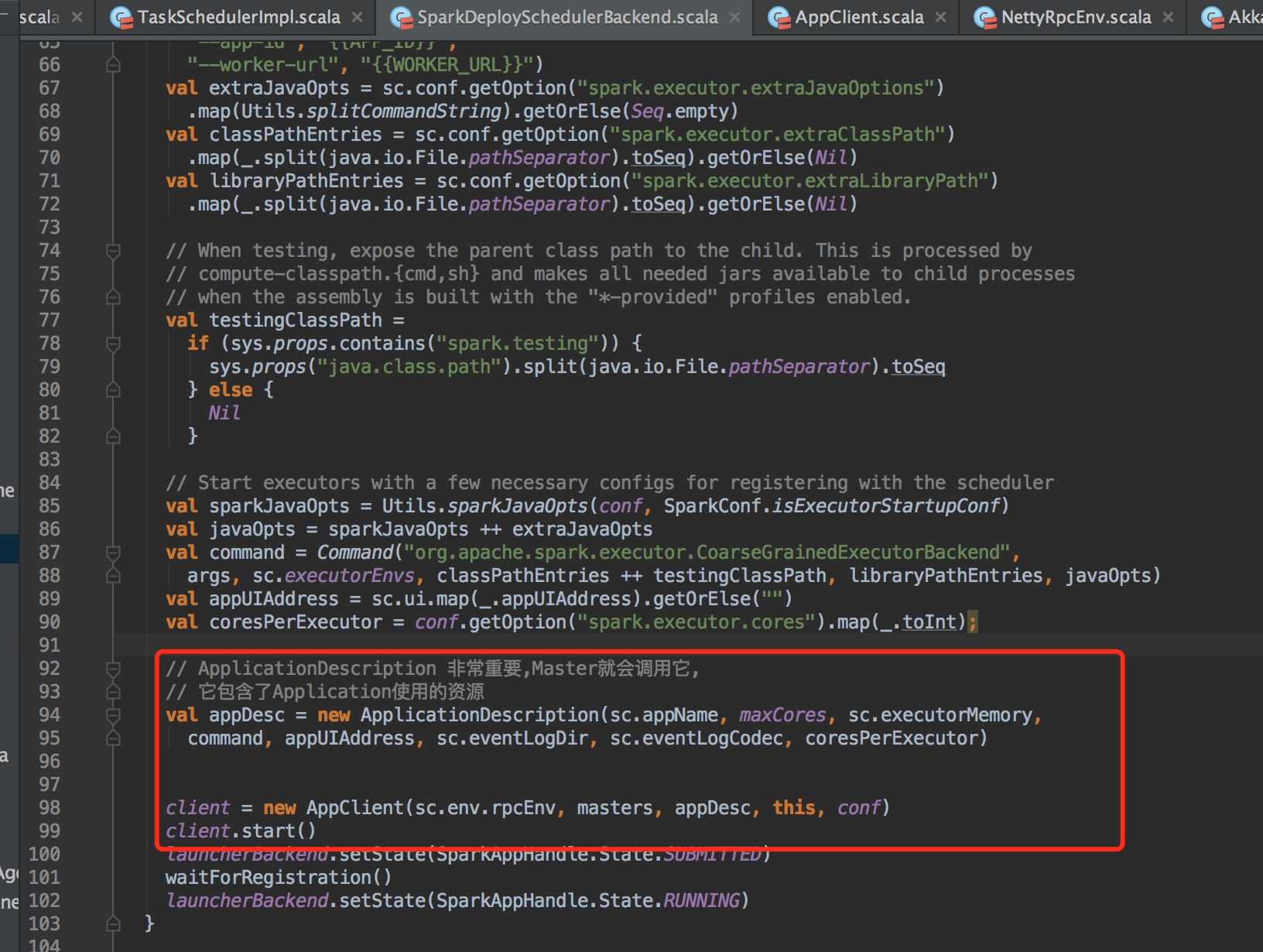1263x952 pixels.
Task: Click 'isExecutorStartupConf' on line 85
Action: pyautogui.click(x=886, y=506)
